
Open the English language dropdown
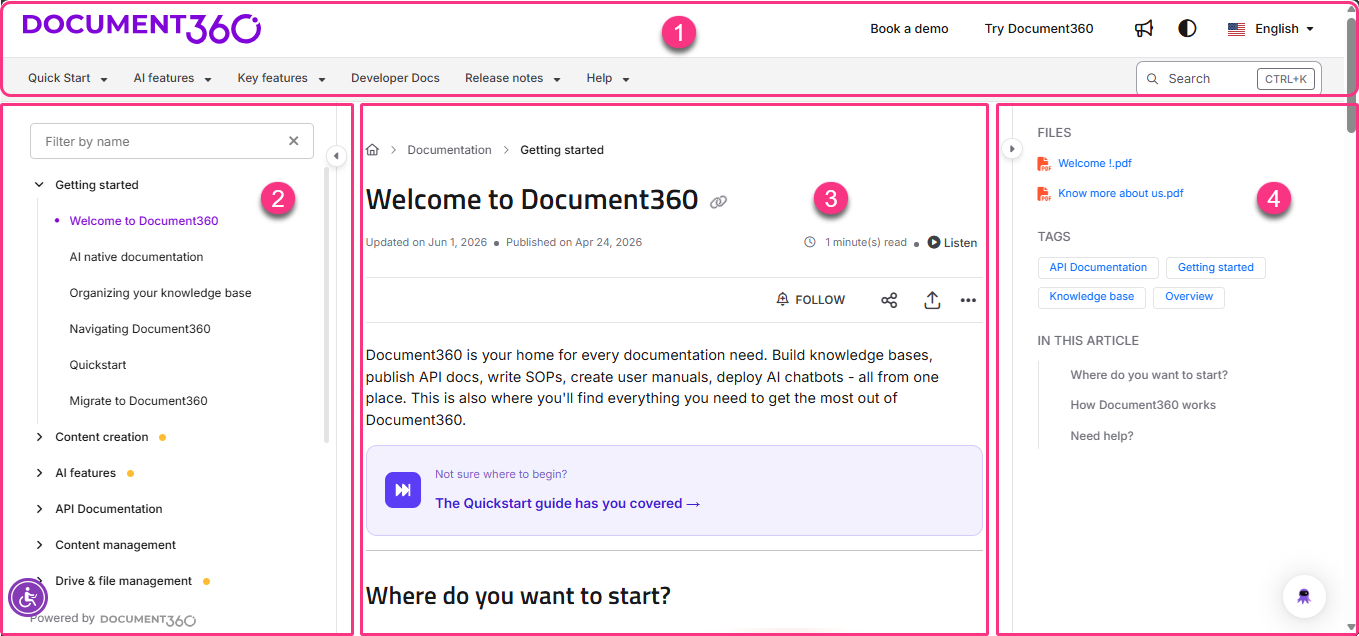click(1271, 29)
